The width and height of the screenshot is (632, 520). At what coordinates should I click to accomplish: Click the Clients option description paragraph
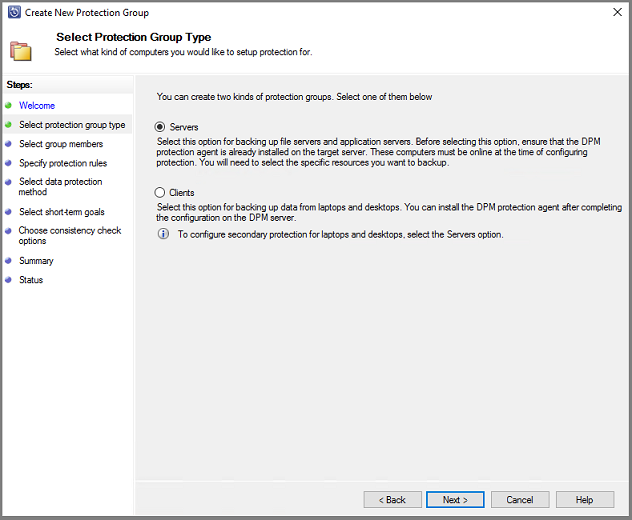click(389, 212)
